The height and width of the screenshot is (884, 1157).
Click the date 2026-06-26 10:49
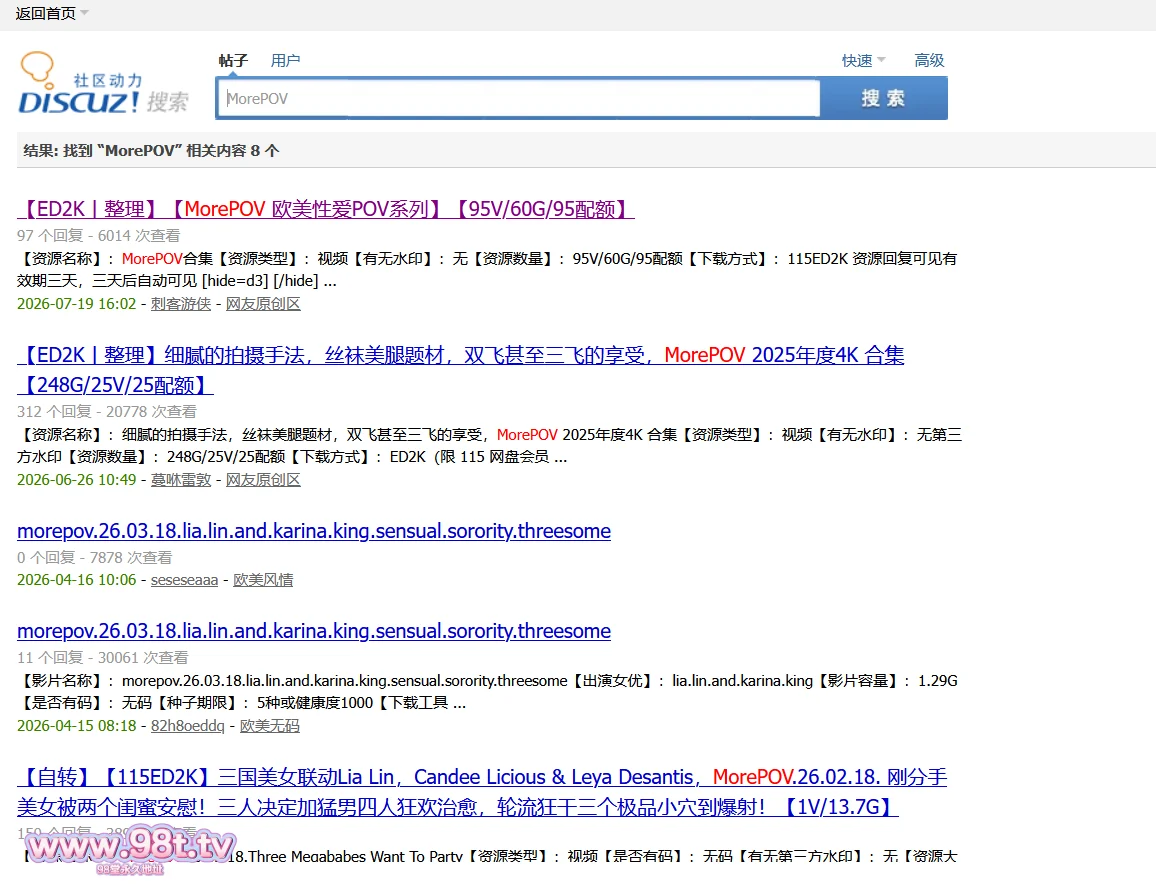coord(77,480)
